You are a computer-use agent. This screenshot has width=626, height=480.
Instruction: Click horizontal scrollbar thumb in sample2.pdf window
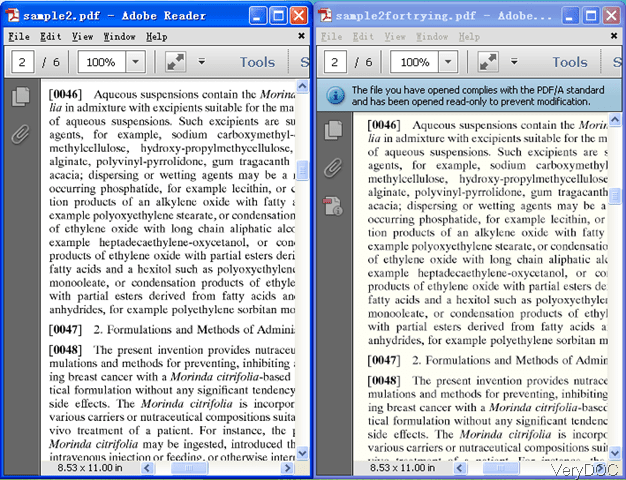click(x=189, y=468)
